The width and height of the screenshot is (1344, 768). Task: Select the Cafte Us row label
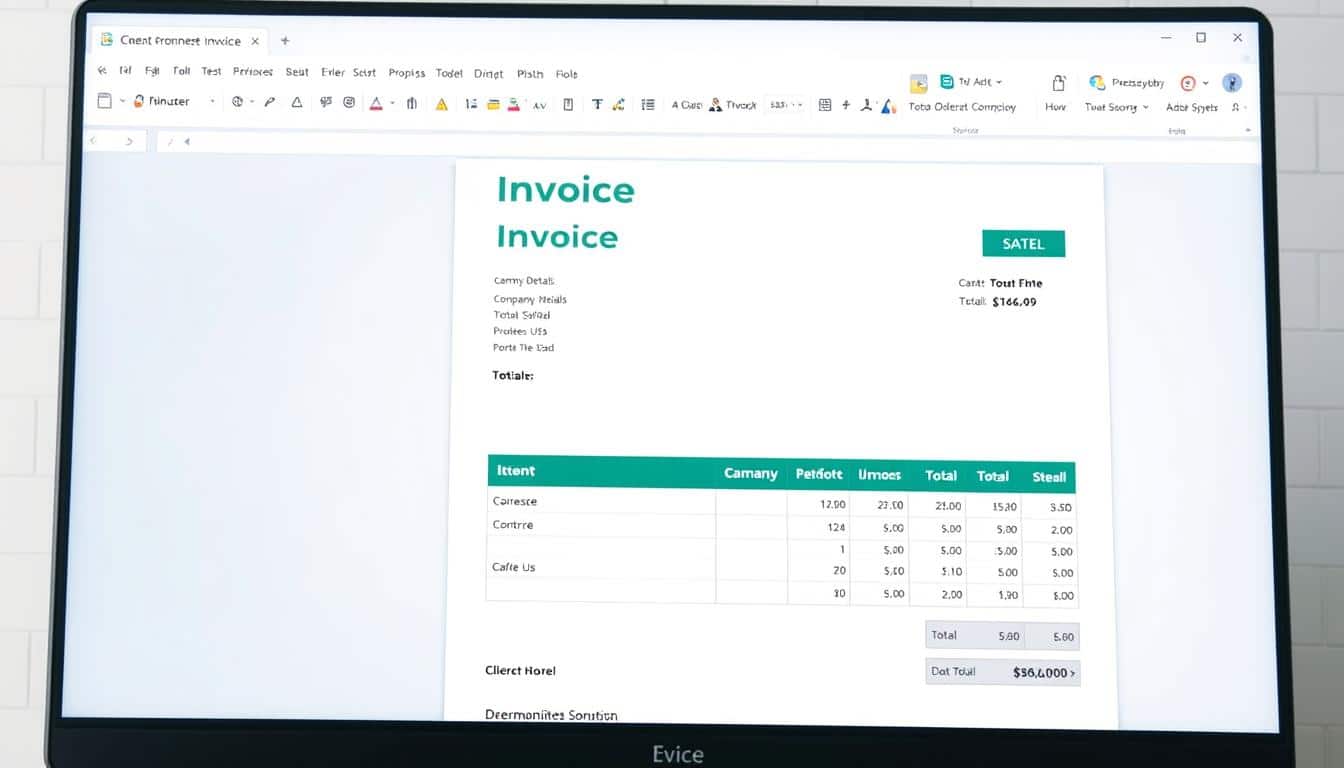point(514,567)
